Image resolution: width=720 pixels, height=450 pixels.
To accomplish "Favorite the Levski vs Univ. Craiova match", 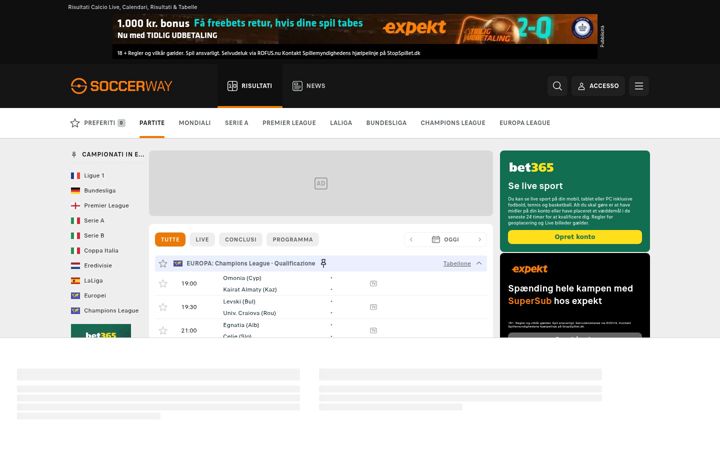I will [163, 307].
